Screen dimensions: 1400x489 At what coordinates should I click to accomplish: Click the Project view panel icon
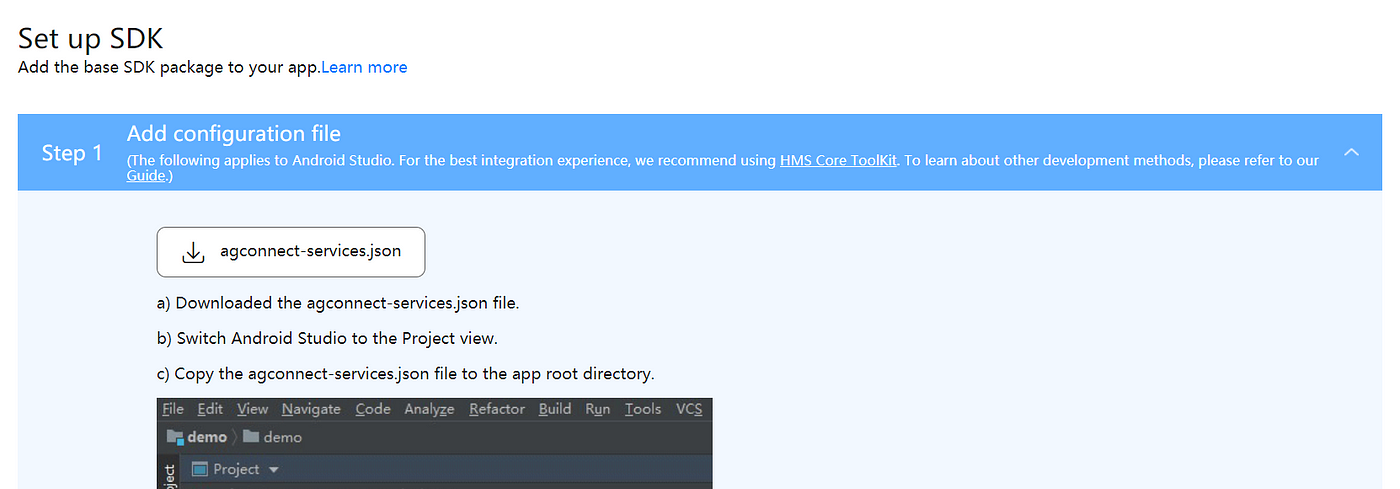(200, 469)
